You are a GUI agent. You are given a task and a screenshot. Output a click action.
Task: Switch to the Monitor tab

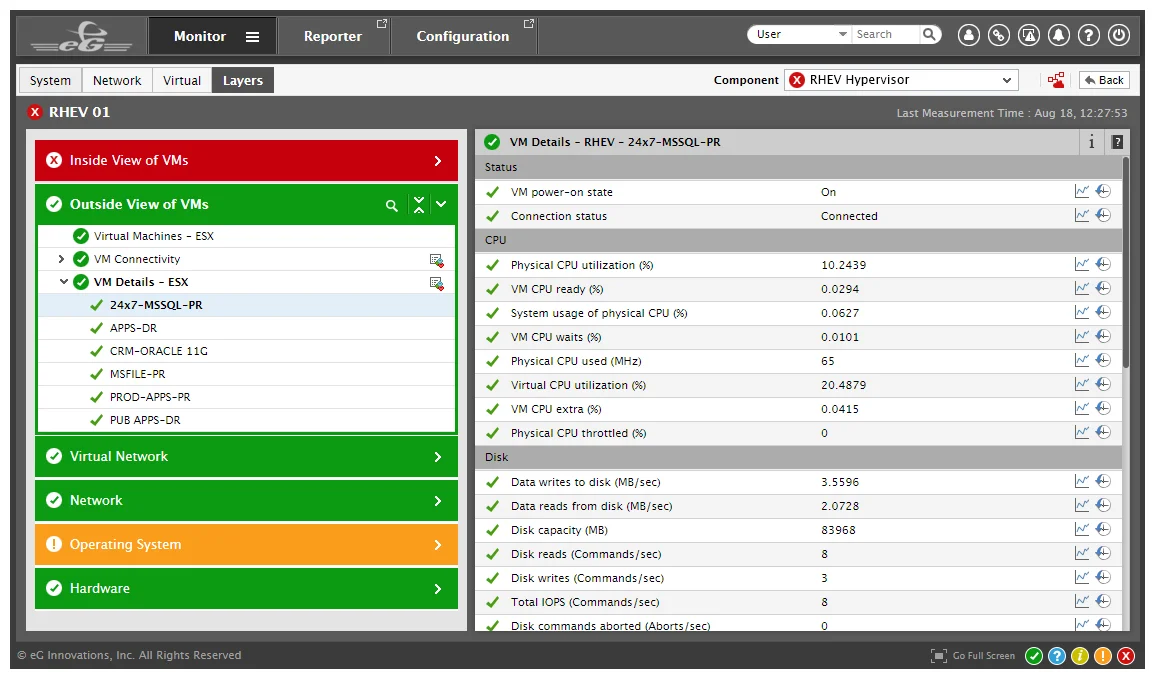[x=212, y=36]
